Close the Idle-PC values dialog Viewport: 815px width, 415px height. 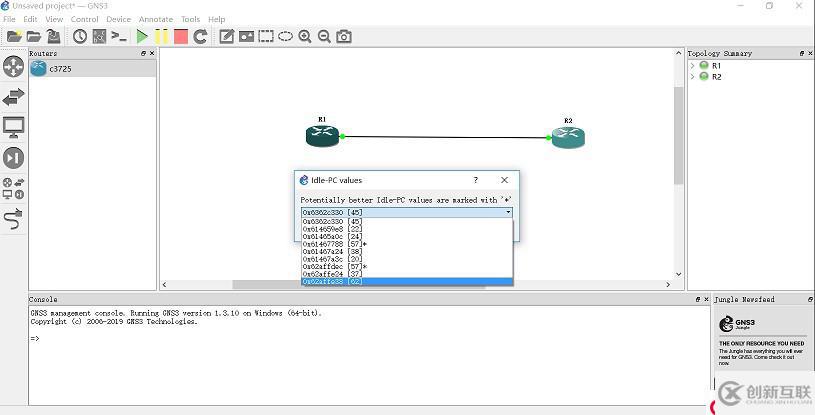[x=504, y=180]
